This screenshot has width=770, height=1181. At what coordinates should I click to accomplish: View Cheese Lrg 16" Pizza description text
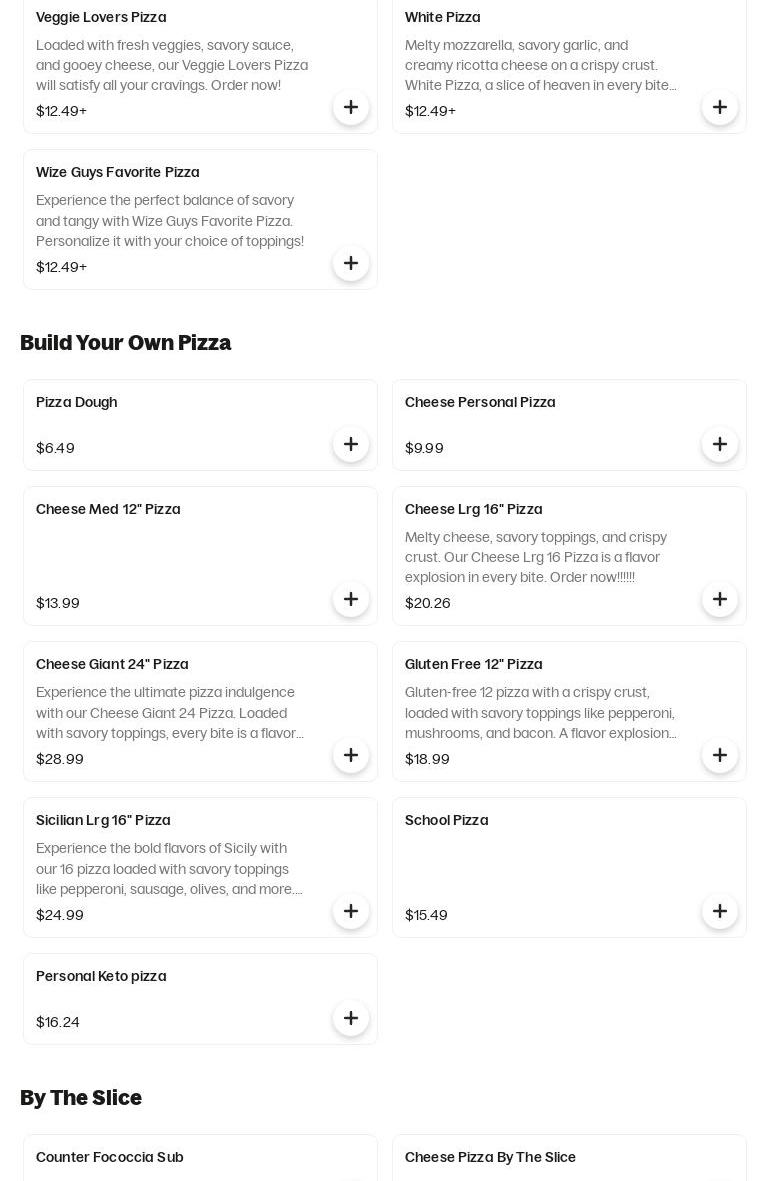[536, 557]
